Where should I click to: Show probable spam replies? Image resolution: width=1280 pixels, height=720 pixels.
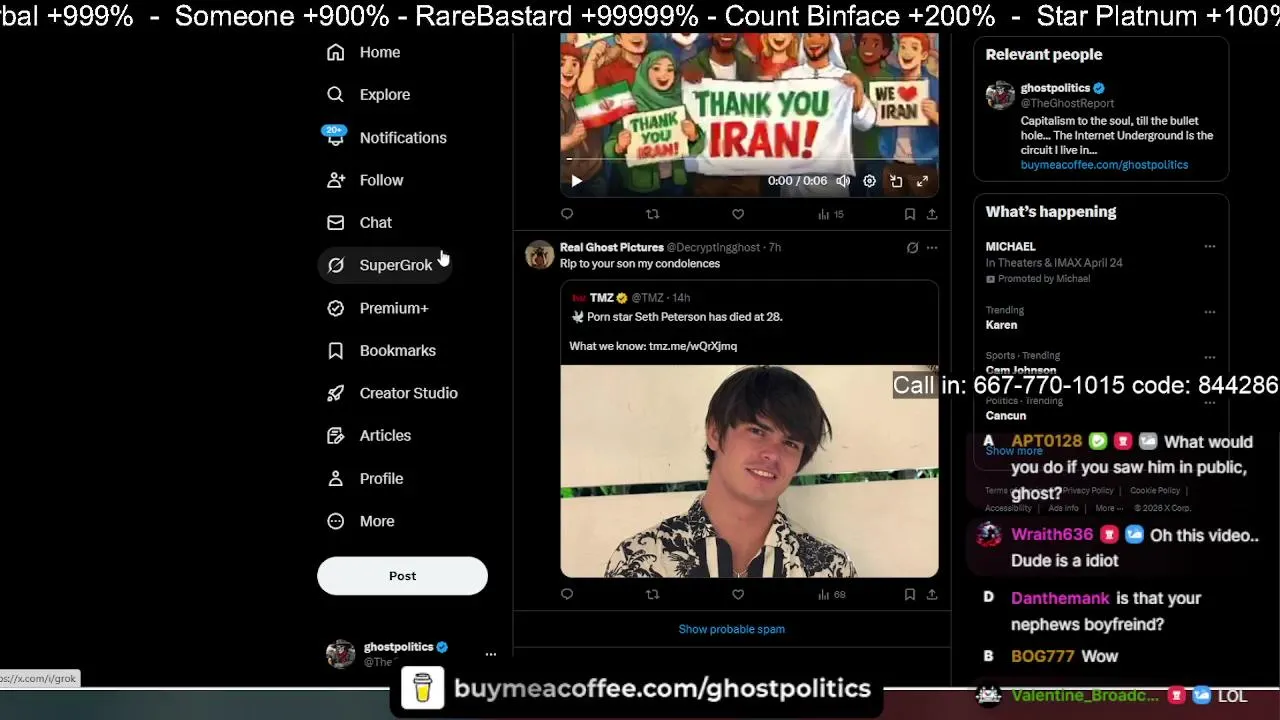pos(731,629)
